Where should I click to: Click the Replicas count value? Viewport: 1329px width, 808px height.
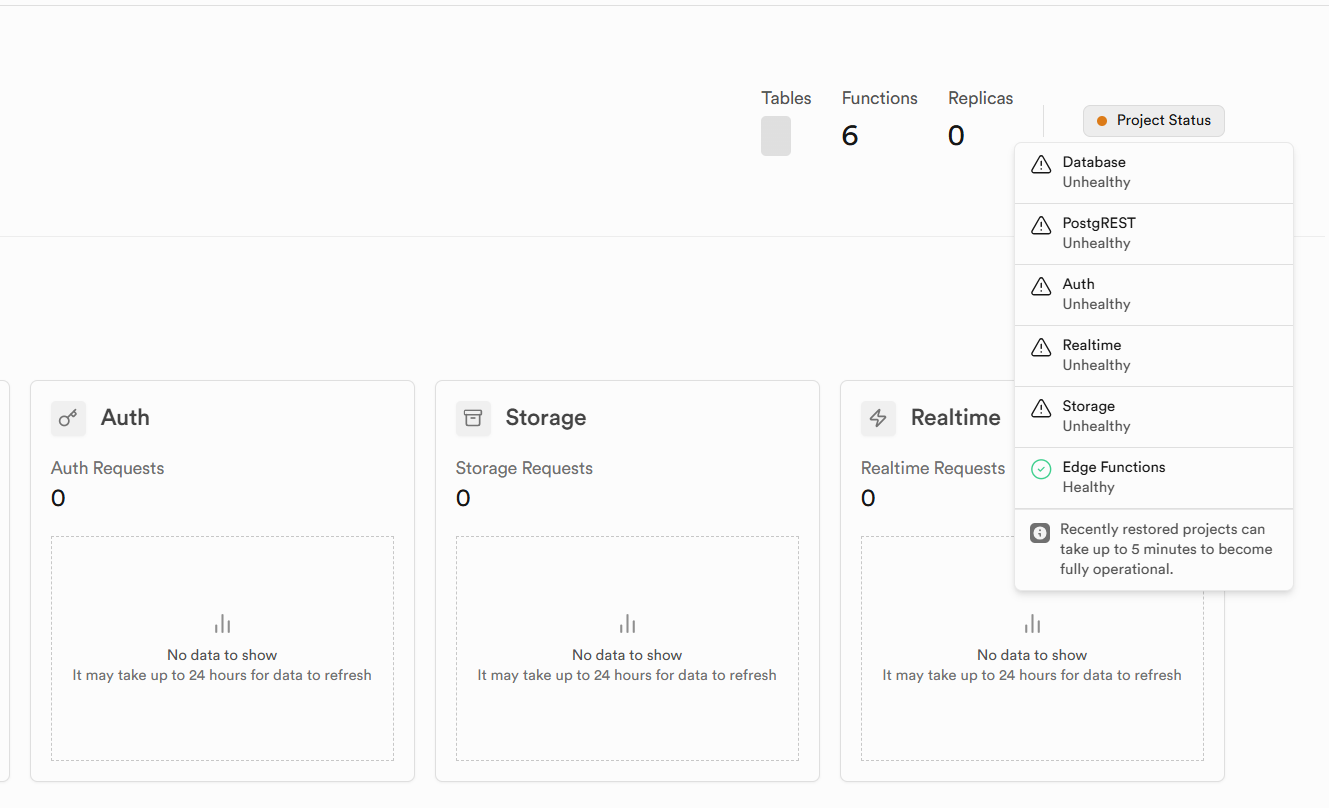pyautogui.click(x=956, y=136)
